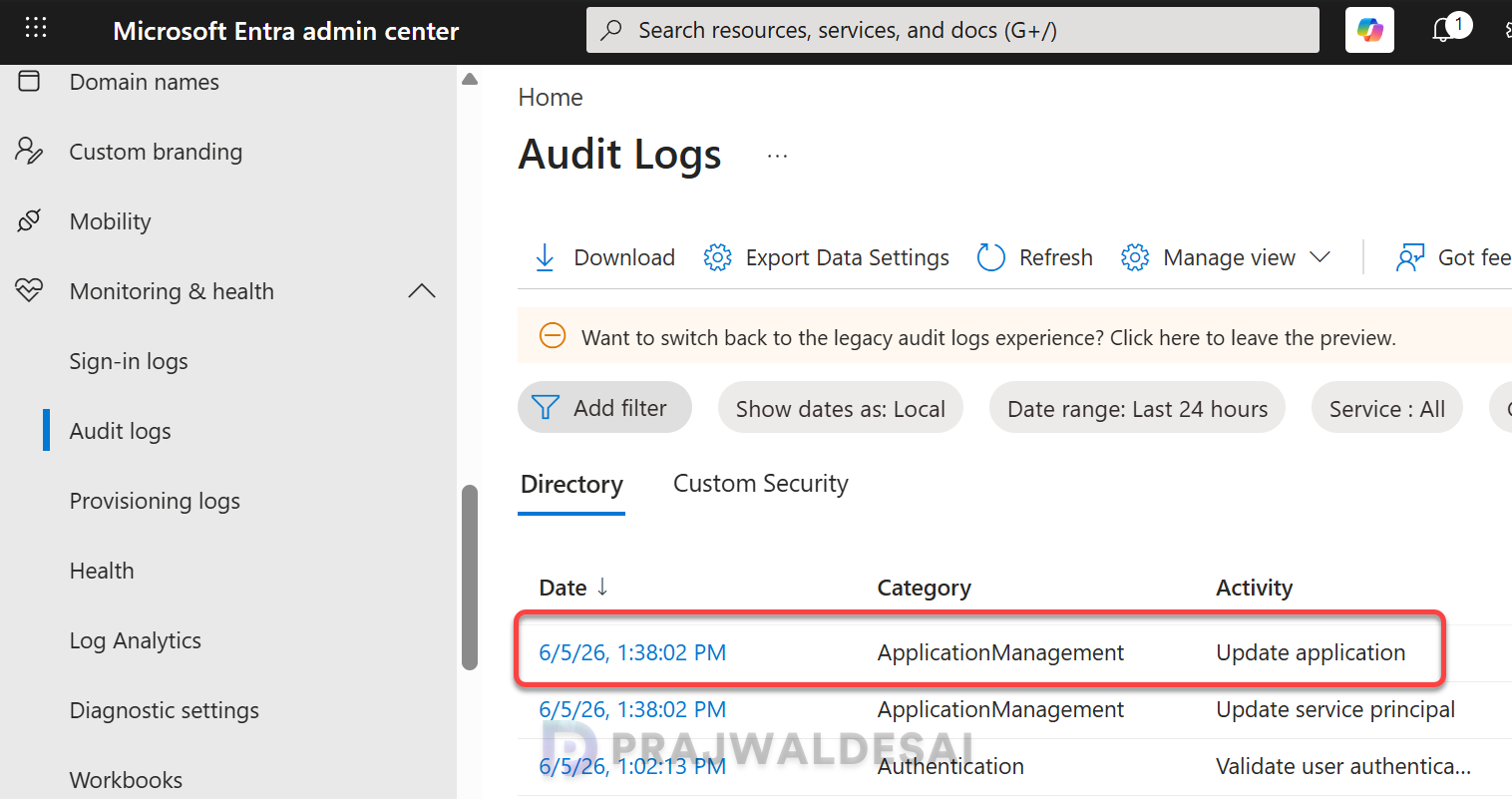Sort by the Date column arrow
Viewport: 1512px width, 799px height.
coord(602,587)
